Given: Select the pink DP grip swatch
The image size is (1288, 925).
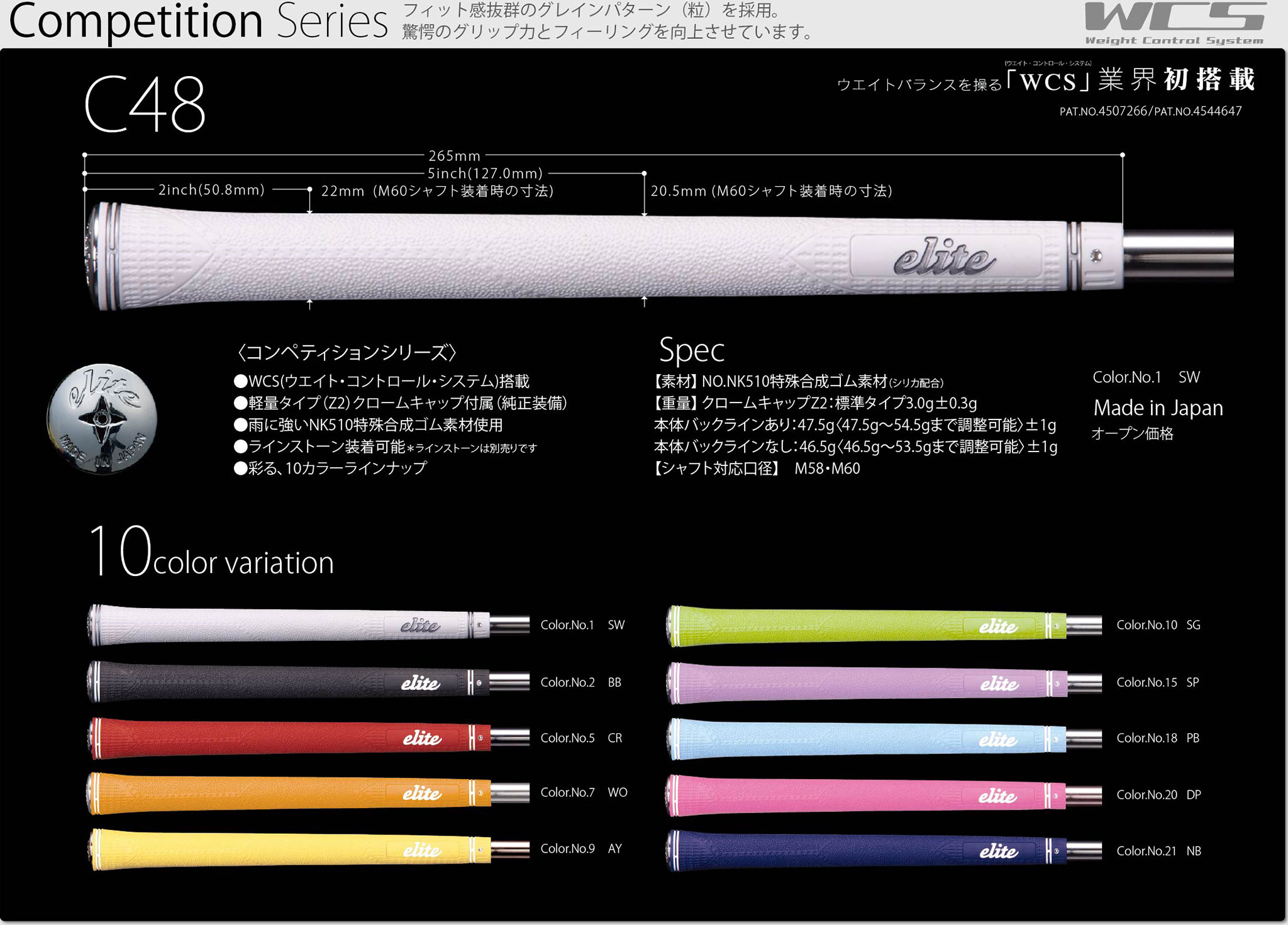Looking at the screenshot, I should [x=884, y=795].
